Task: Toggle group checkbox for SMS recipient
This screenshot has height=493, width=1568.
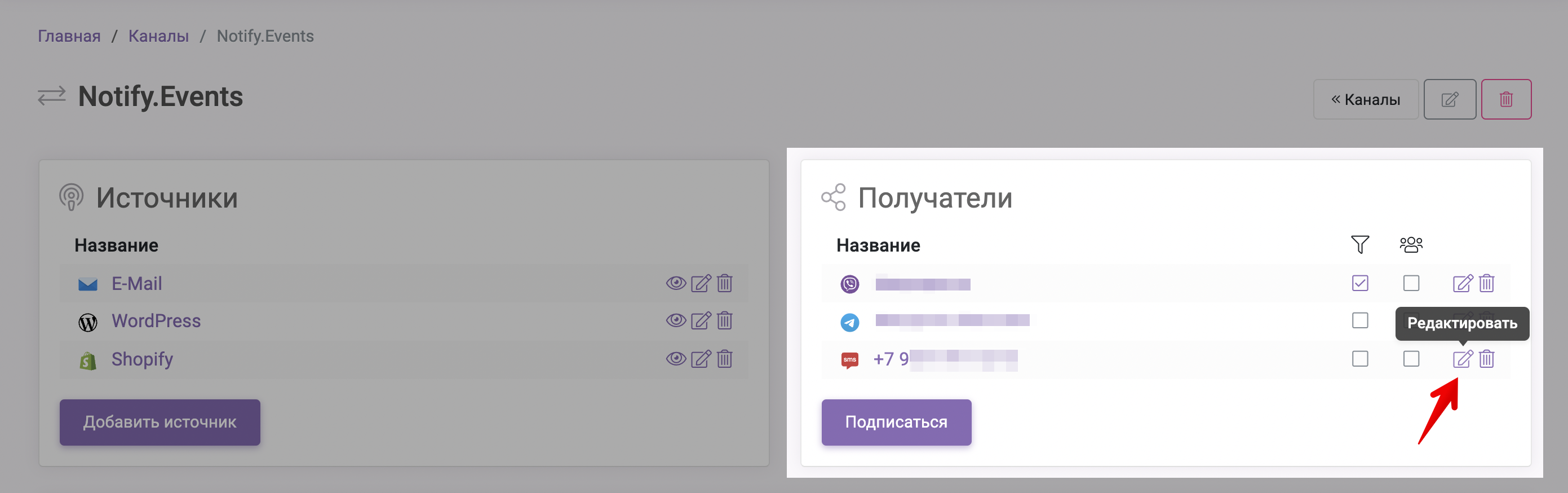Action: tap(1411, 359)
